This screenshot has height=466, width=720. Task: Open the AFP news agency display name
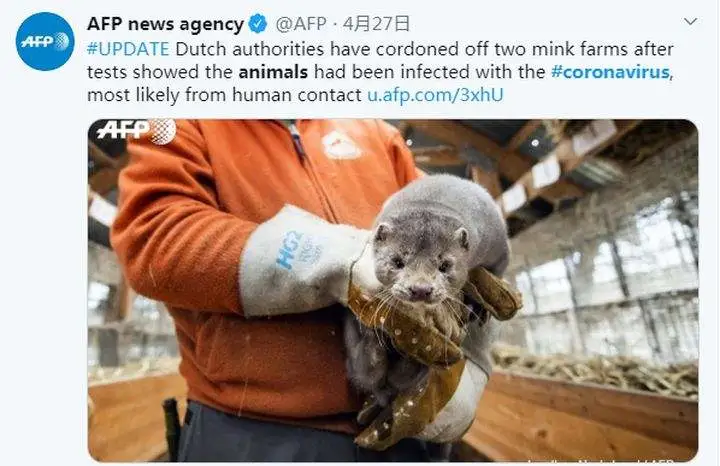pos(165,24)
